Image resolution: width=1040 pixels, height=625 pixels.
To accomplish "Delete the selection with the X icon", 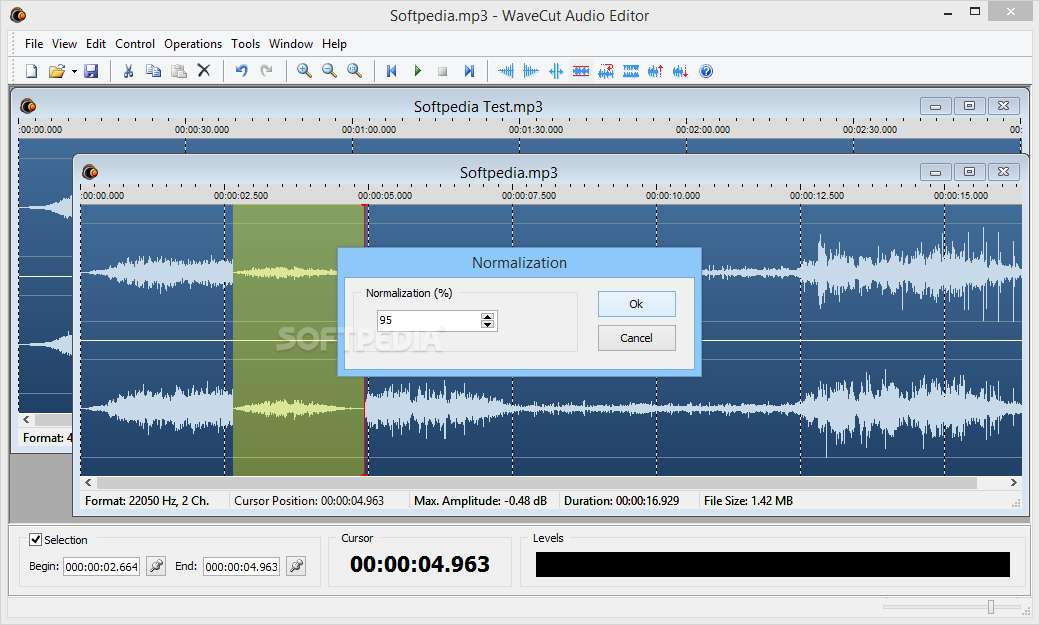I will (204, 70).
